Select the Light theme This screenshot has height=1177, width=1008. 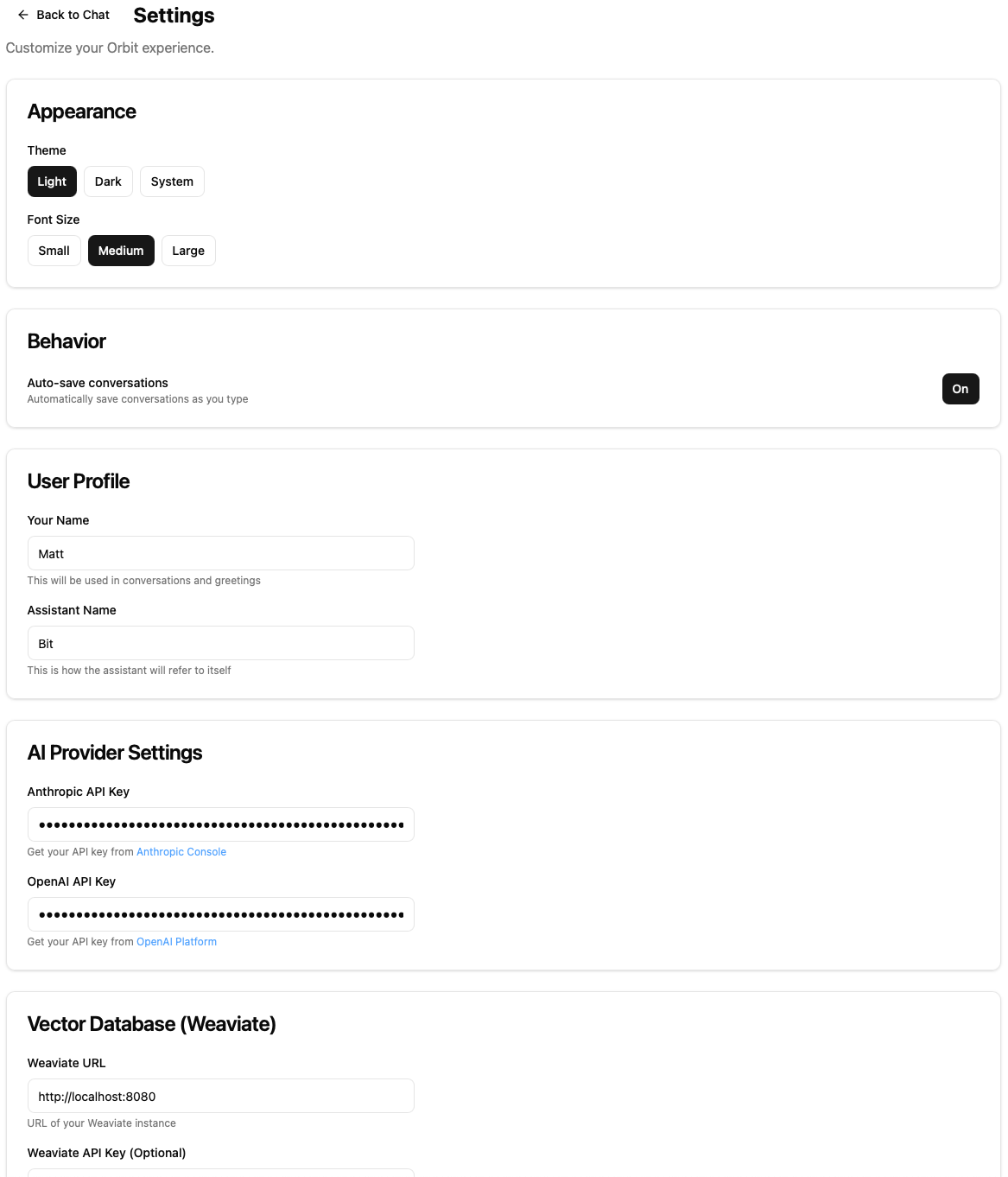pyautogui.click(x=51, y=181)
